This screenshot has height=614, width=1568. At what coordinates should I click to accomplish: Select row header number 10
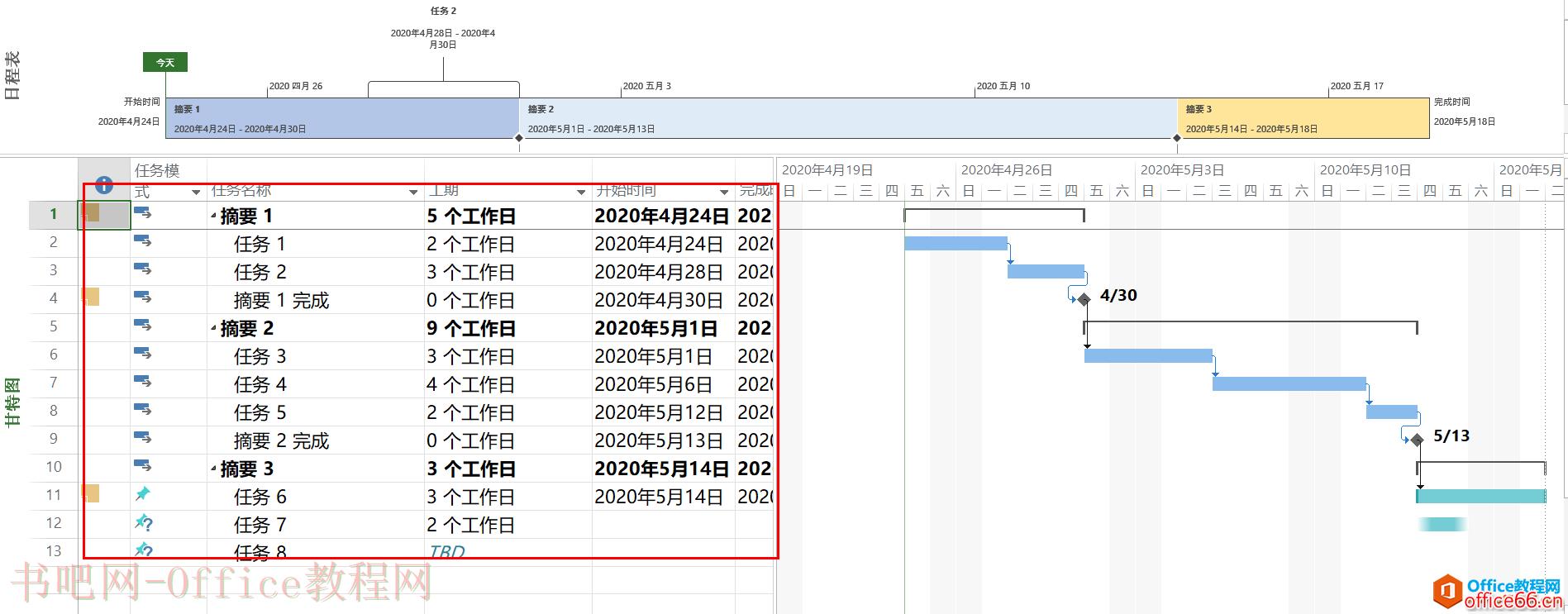pyautogui.click(x=54, y=466)
